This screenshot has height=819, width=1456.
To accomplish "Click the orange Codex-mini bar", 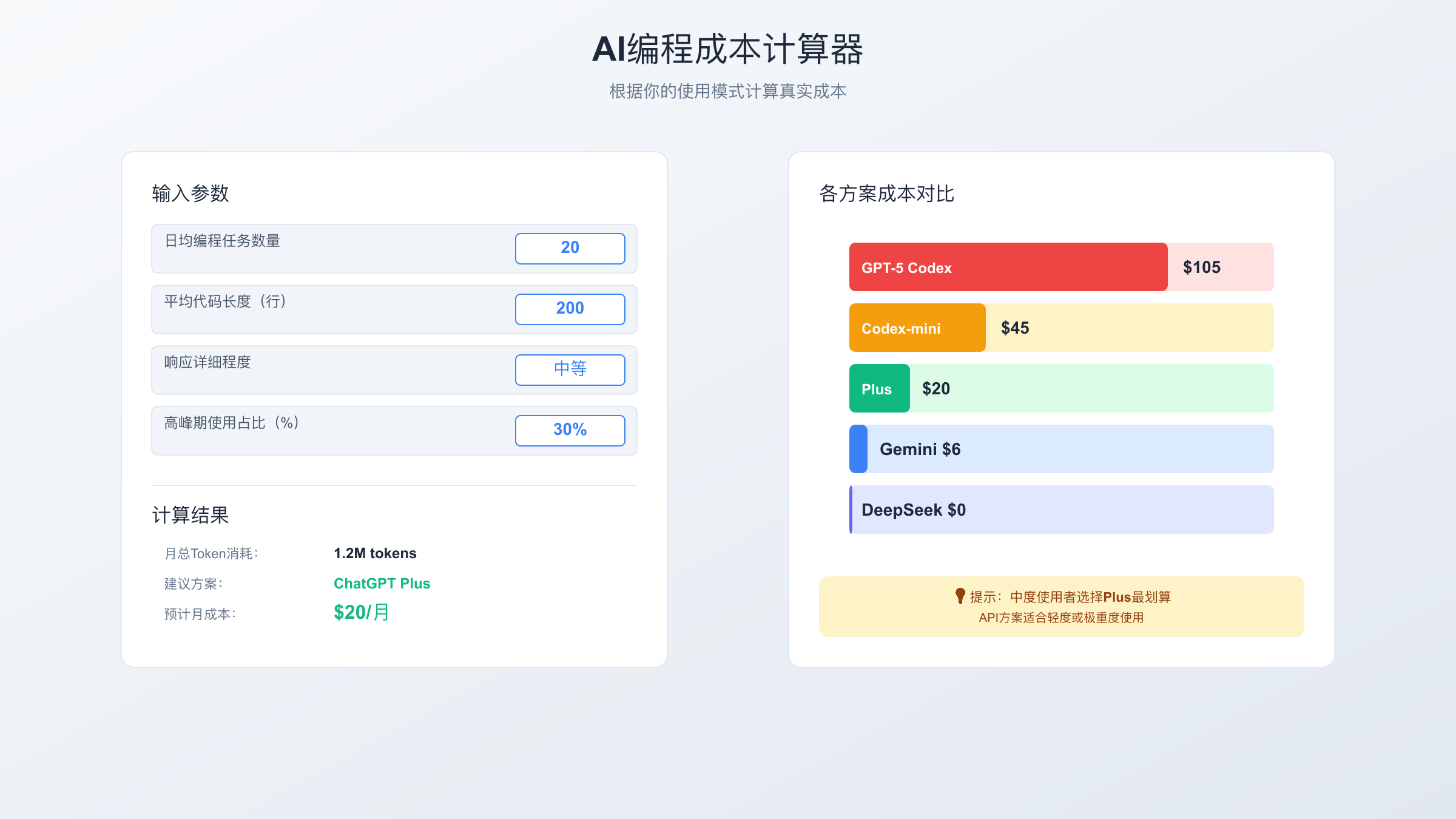I will (x=917, y=328).
